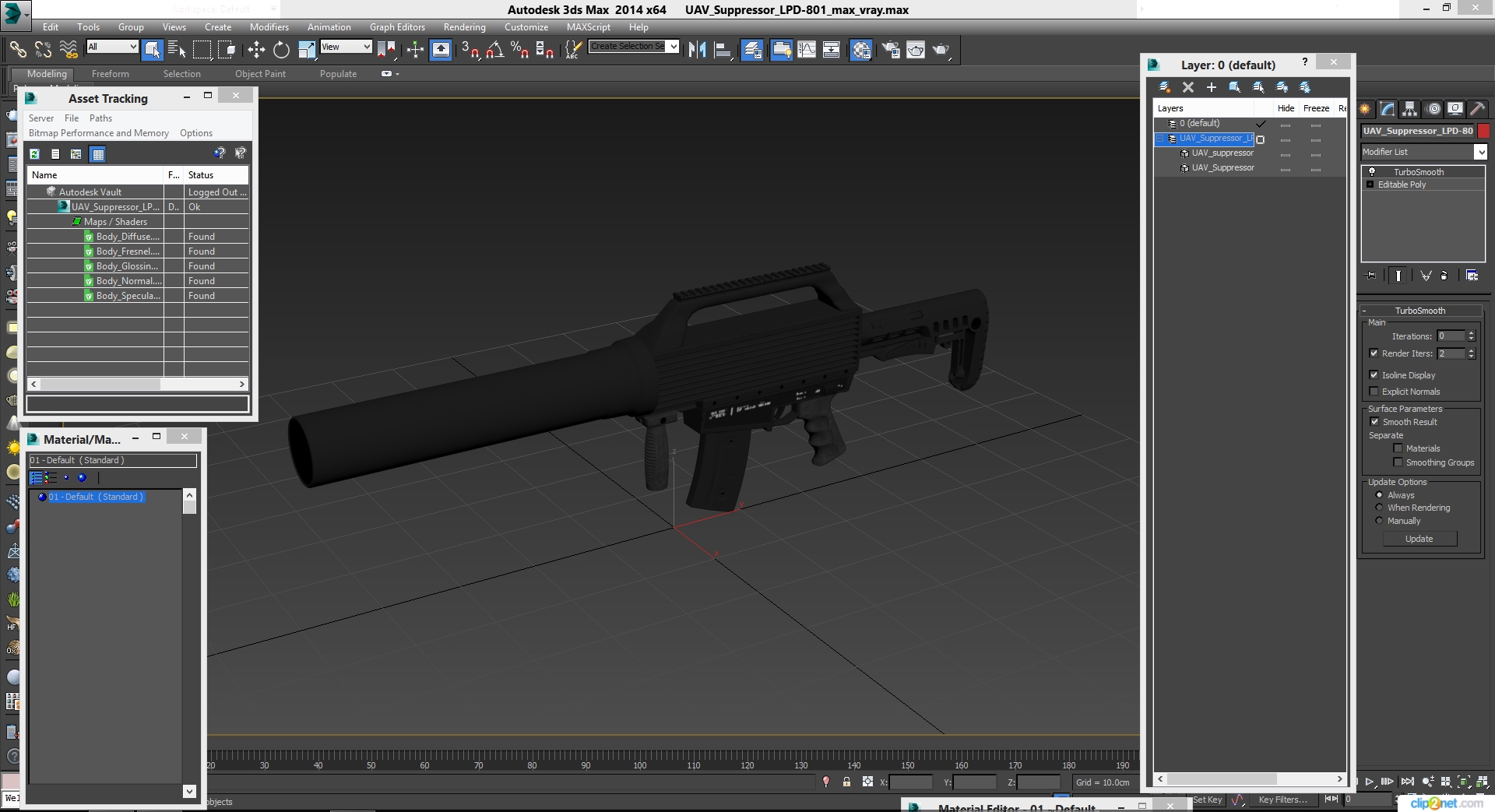Open the Graph Editors menu
The height and width of the screenshot is (812, 1495).
[397, 27]
